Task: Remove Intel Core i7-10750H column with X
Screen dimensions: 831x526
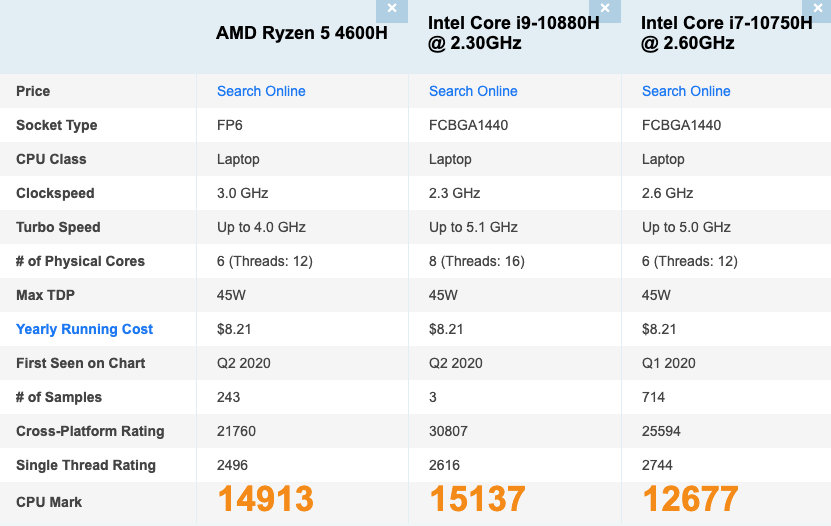Action: (817, 10)
